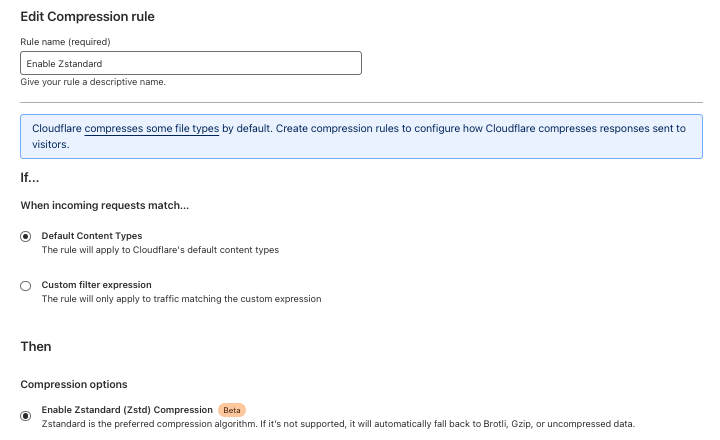Click the blue Cloudflare info banner

tap(361, 136)
